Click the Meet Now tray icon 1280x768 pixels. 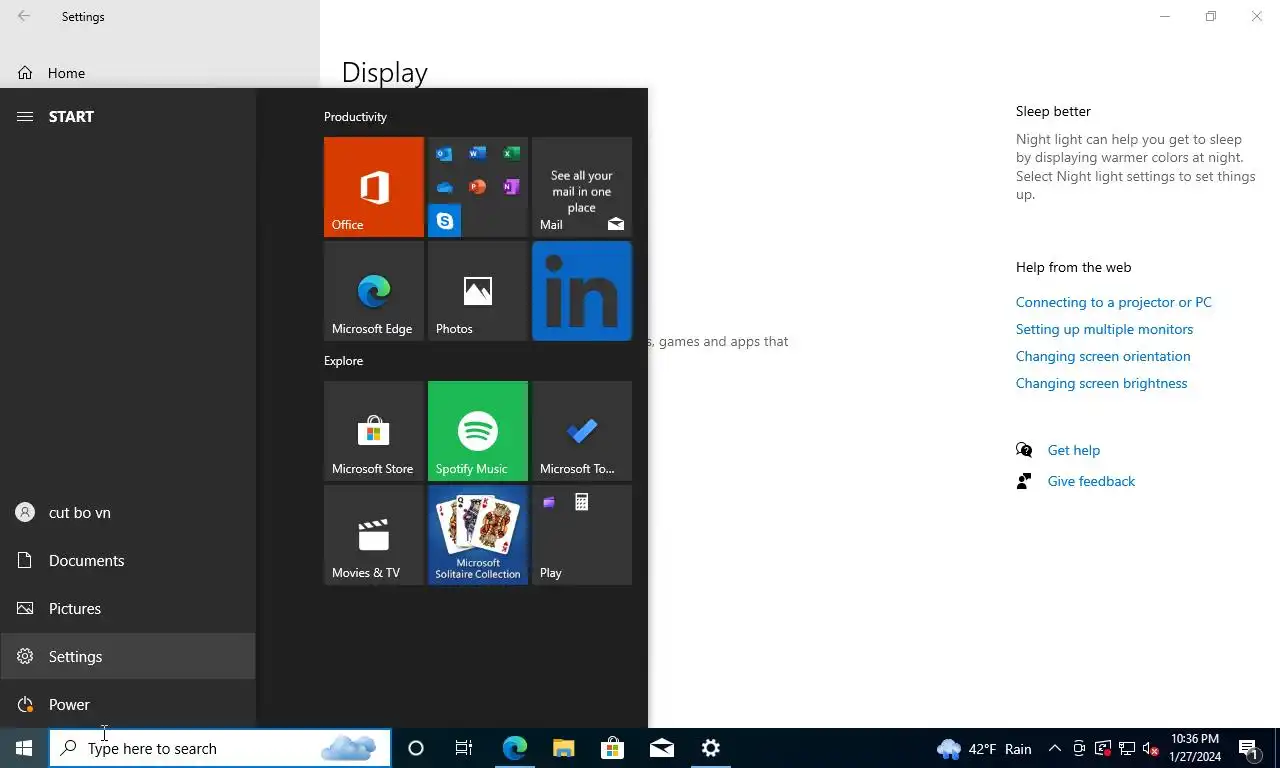tap(1079, 748)
